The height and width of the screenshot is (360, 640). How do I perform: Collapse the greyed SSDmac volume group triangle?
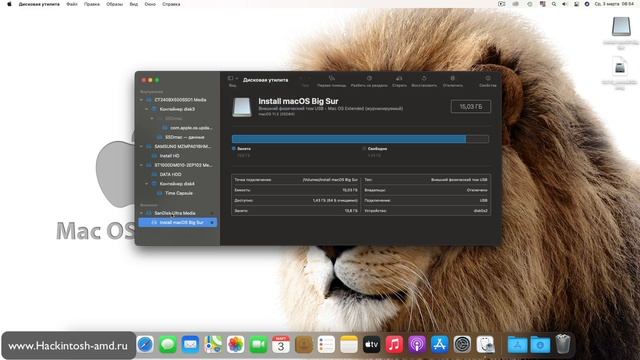pyautogui.click(x=152, y=118)
